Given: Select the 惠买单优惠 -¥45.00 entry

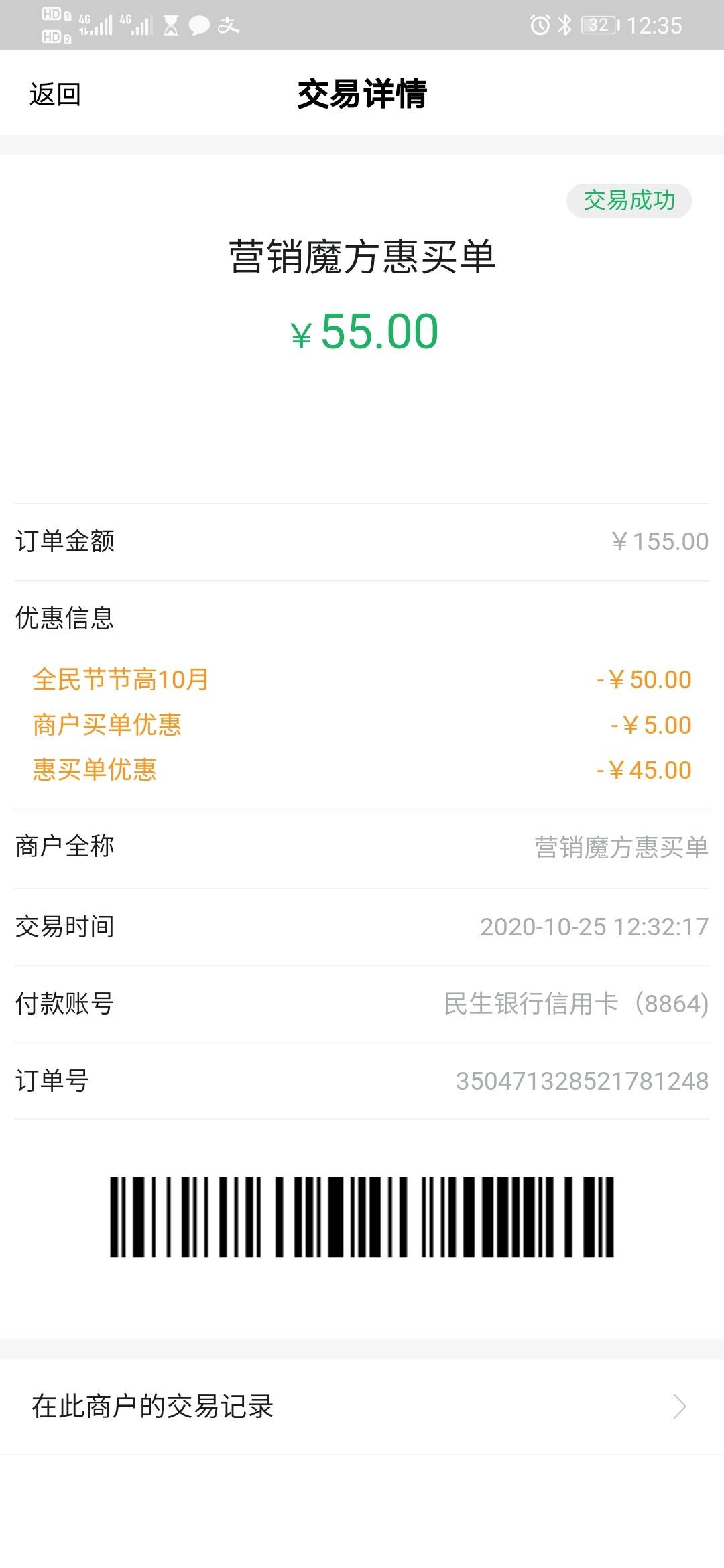Looking at the screenshot, I should pos(362,770).
